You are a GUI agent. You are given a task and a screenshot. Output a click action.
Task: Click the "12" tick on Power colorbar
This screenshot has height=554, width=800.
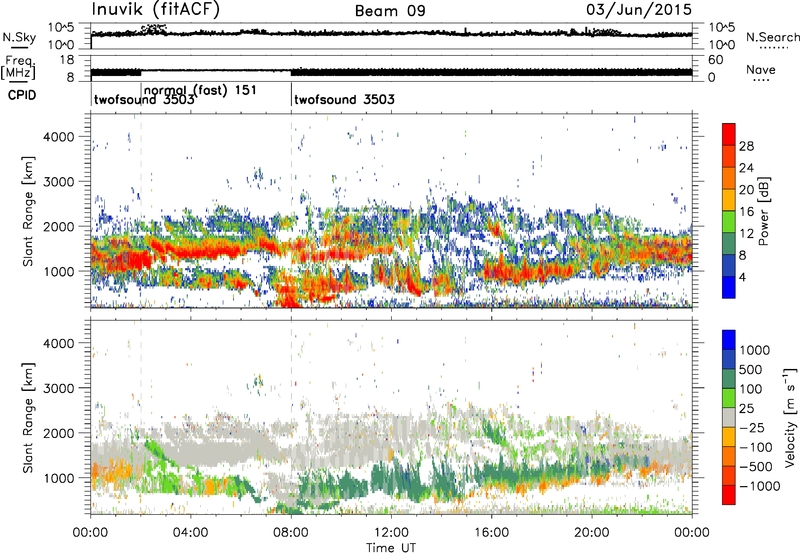[746, 234]
